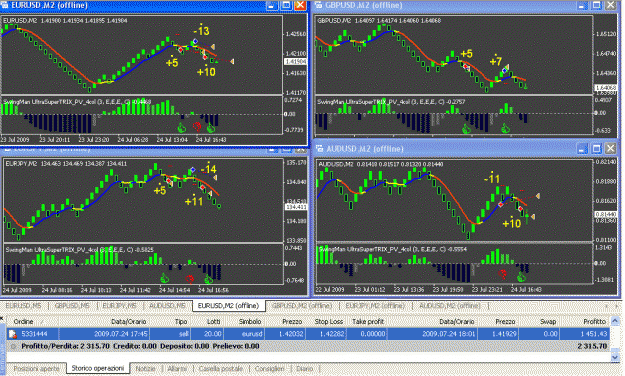Maximize the AUDUSD,M2 chart window
This screenshot has width=625, height=376.
[x=596, y=149]
